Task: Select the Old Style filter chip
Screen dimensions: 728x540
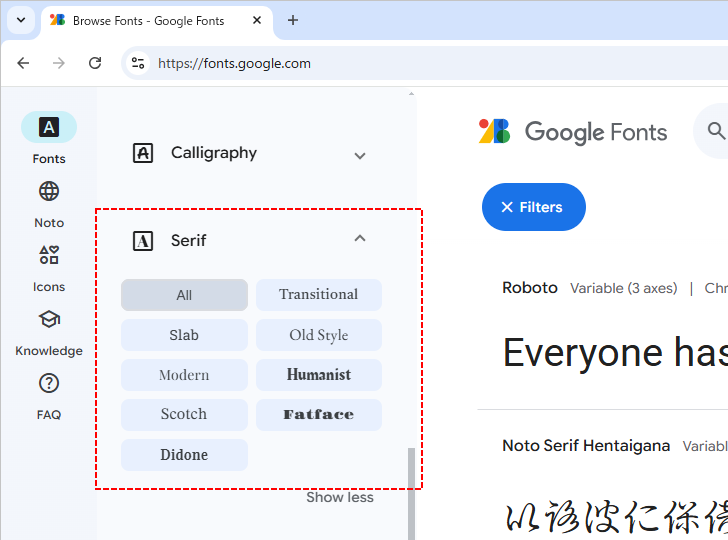Action: click(318, 335)
